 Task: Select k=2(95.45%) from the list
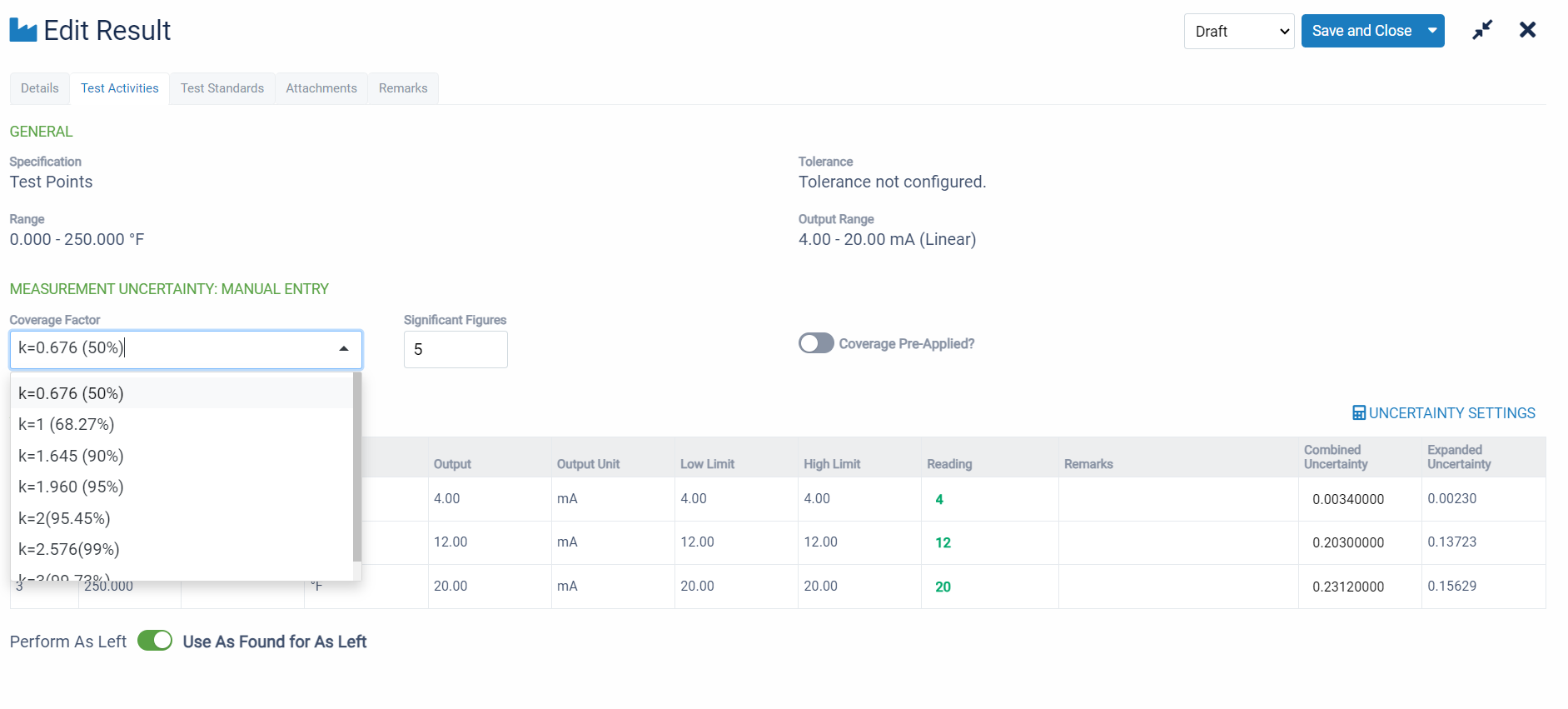click(65, 518)
